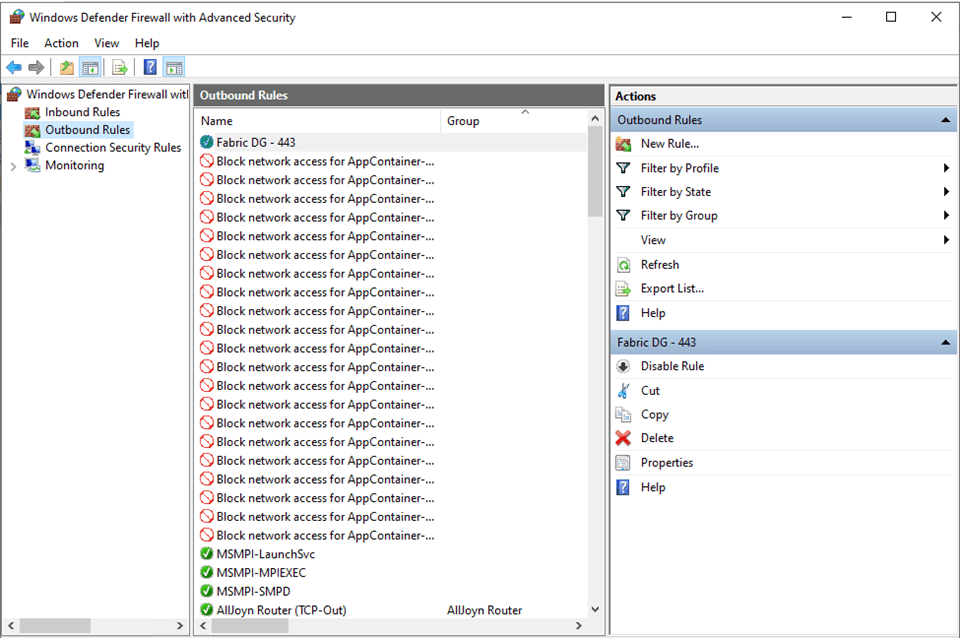Click the Connection Security Rules icon
This screenshot has width=960, height=638.
point(32,148)
